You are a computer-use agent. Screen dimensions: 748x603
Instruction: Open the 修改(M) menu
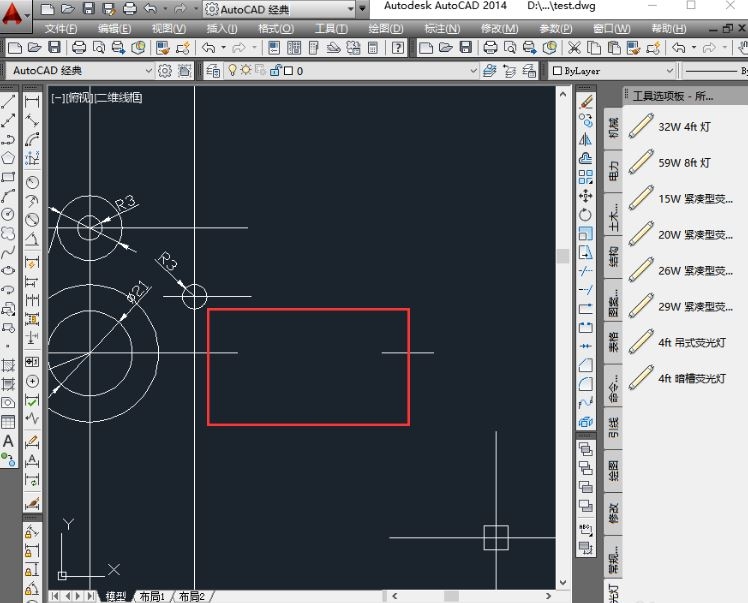pos(499,29)
